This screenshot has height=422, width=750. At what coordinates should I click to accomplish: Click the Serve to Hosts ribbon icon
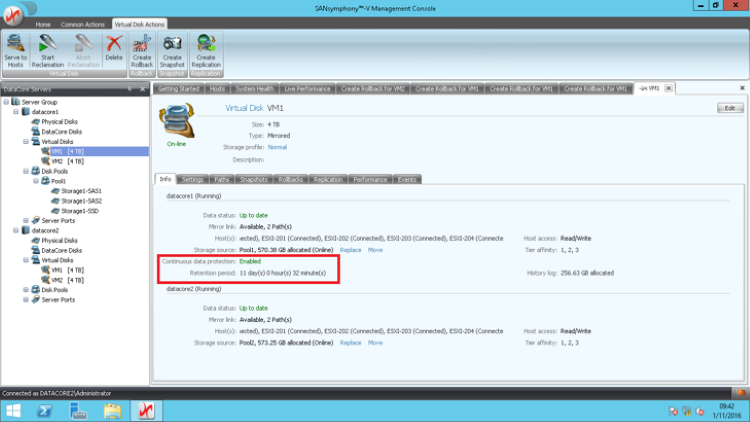click(x=15, y=50)
